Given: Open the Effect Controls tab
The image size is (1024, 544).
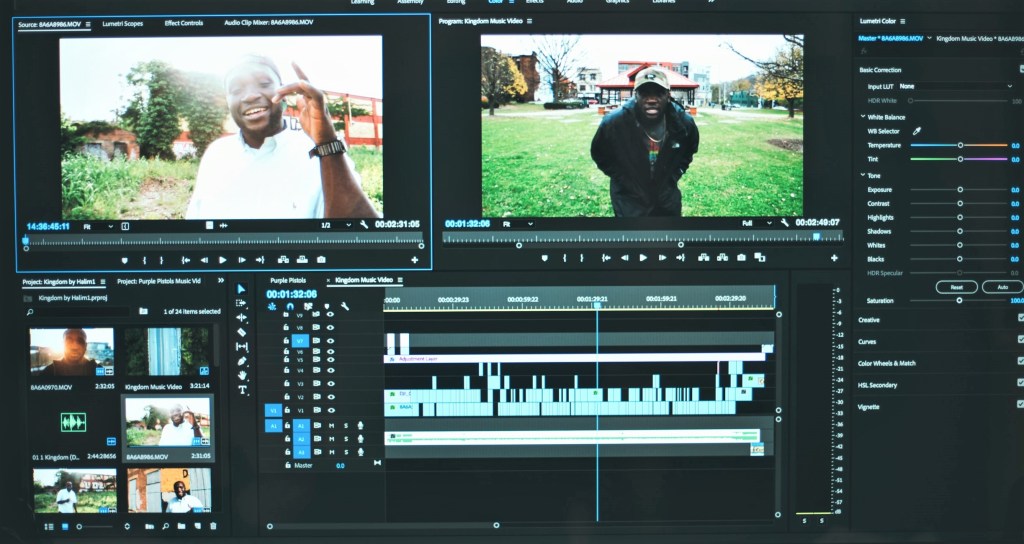Looking at the screenshot, I should (183, 23).
